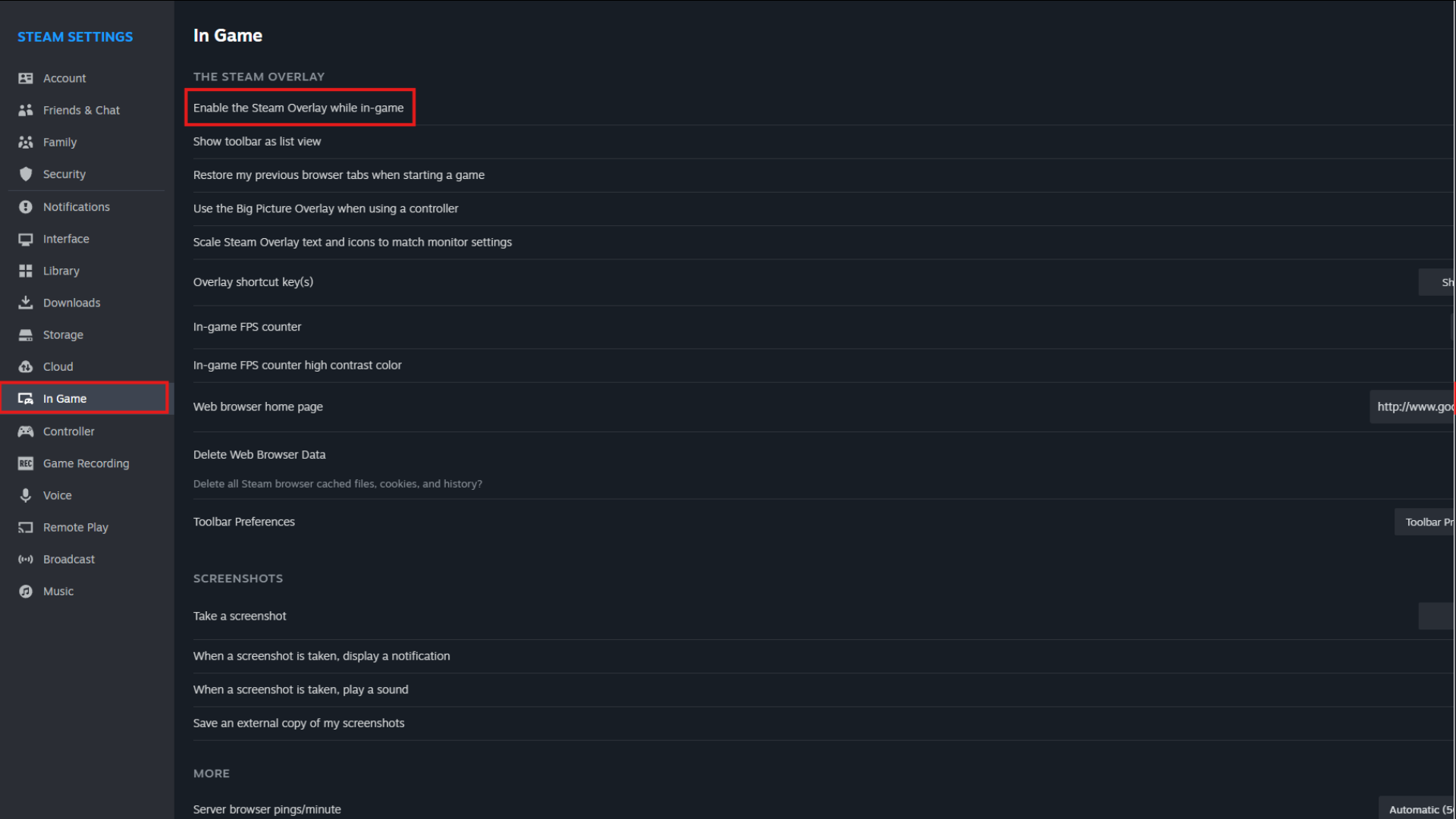Click the Security shield icon

point(26,174)
